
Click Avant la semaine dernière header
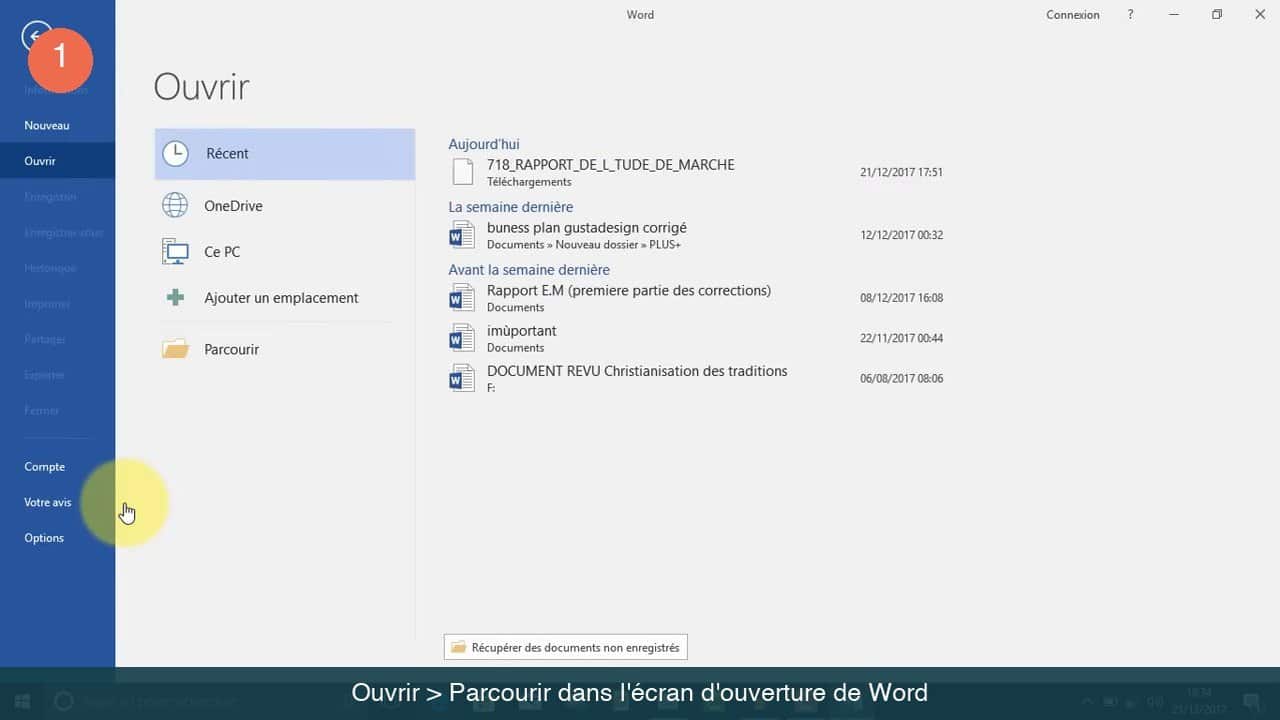coord(529,270)
